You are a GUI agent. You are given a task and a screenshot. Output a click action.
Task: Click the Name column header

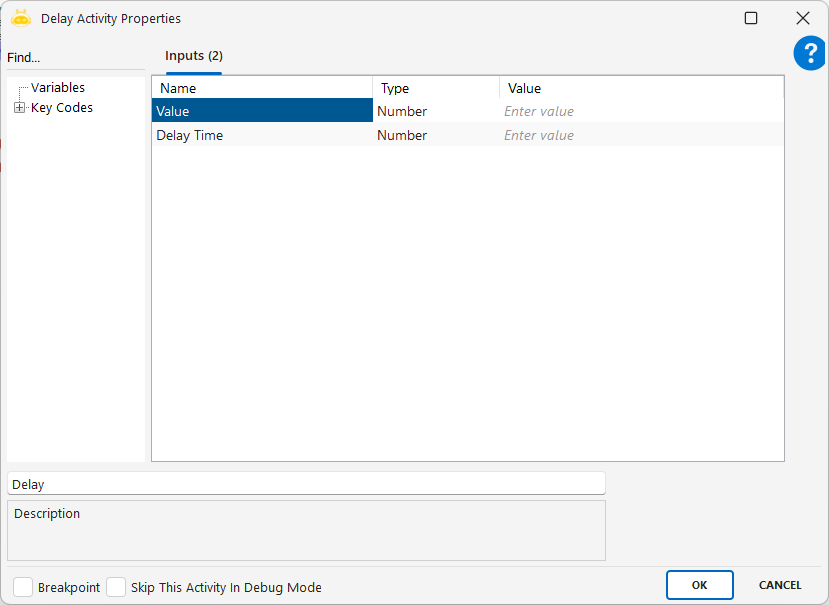tap(262, 88)
